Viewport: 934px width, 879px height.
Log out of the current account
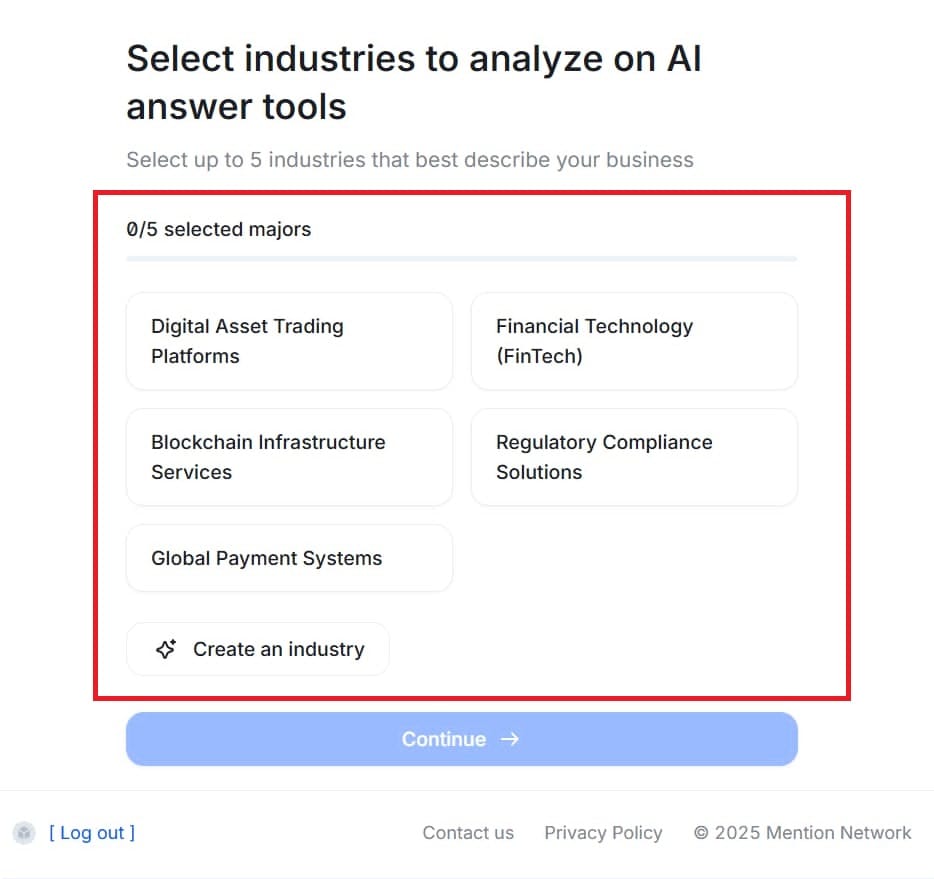point(91,831)
